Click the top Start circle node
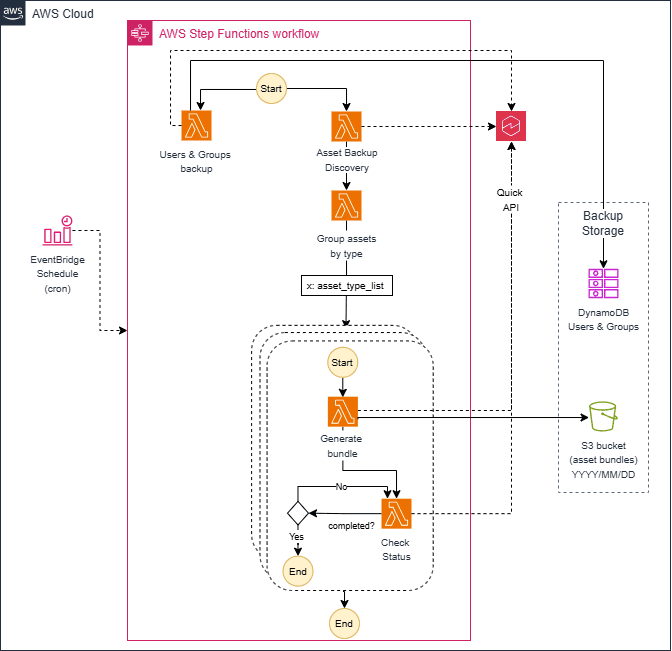Viewport: 672px width, 651px height. tap(271, 89)
